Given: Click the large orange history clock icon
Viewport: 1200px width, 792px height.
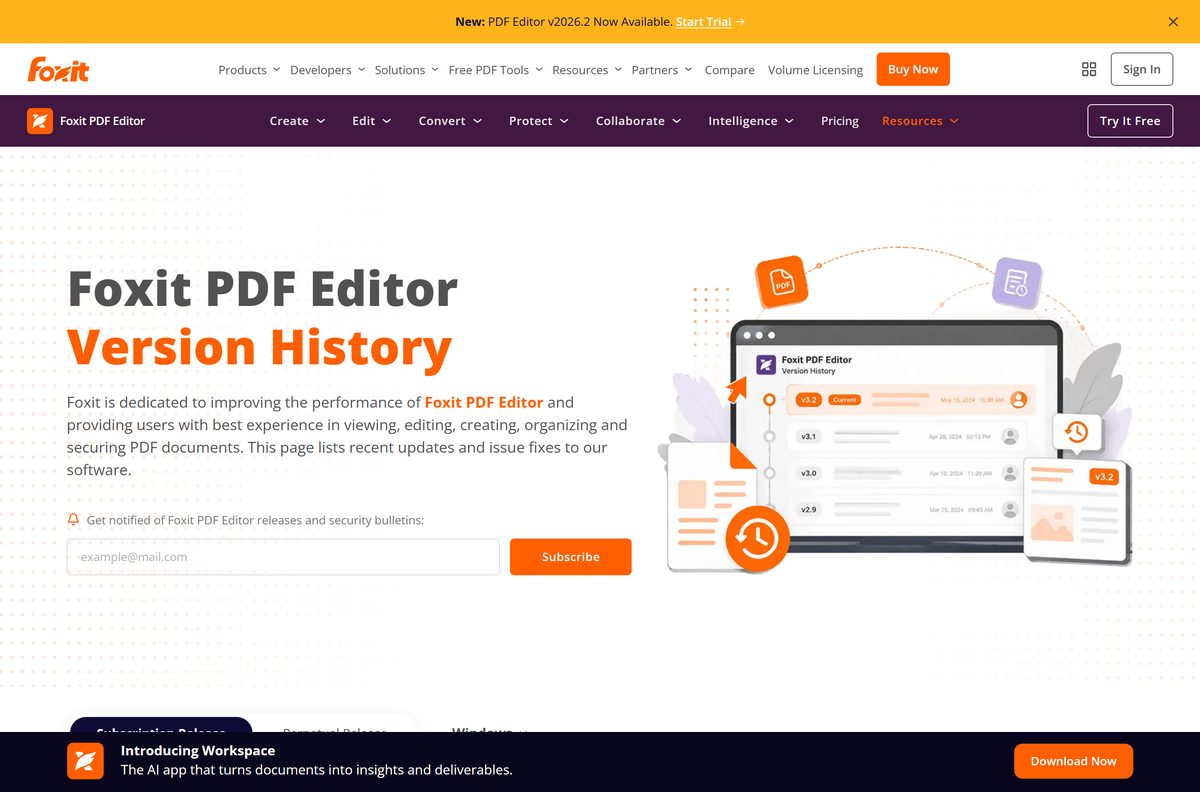Looking at the screenshot, I should coord(757,540).
